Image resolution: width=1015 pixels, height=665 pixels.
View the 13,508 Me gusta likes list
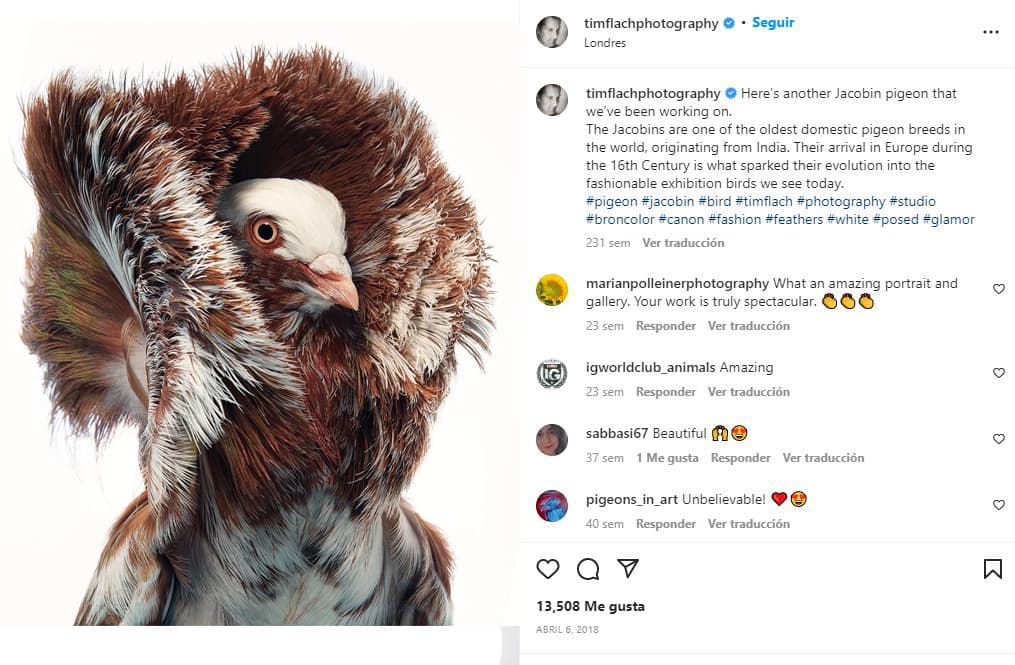[x=590, y=606]
